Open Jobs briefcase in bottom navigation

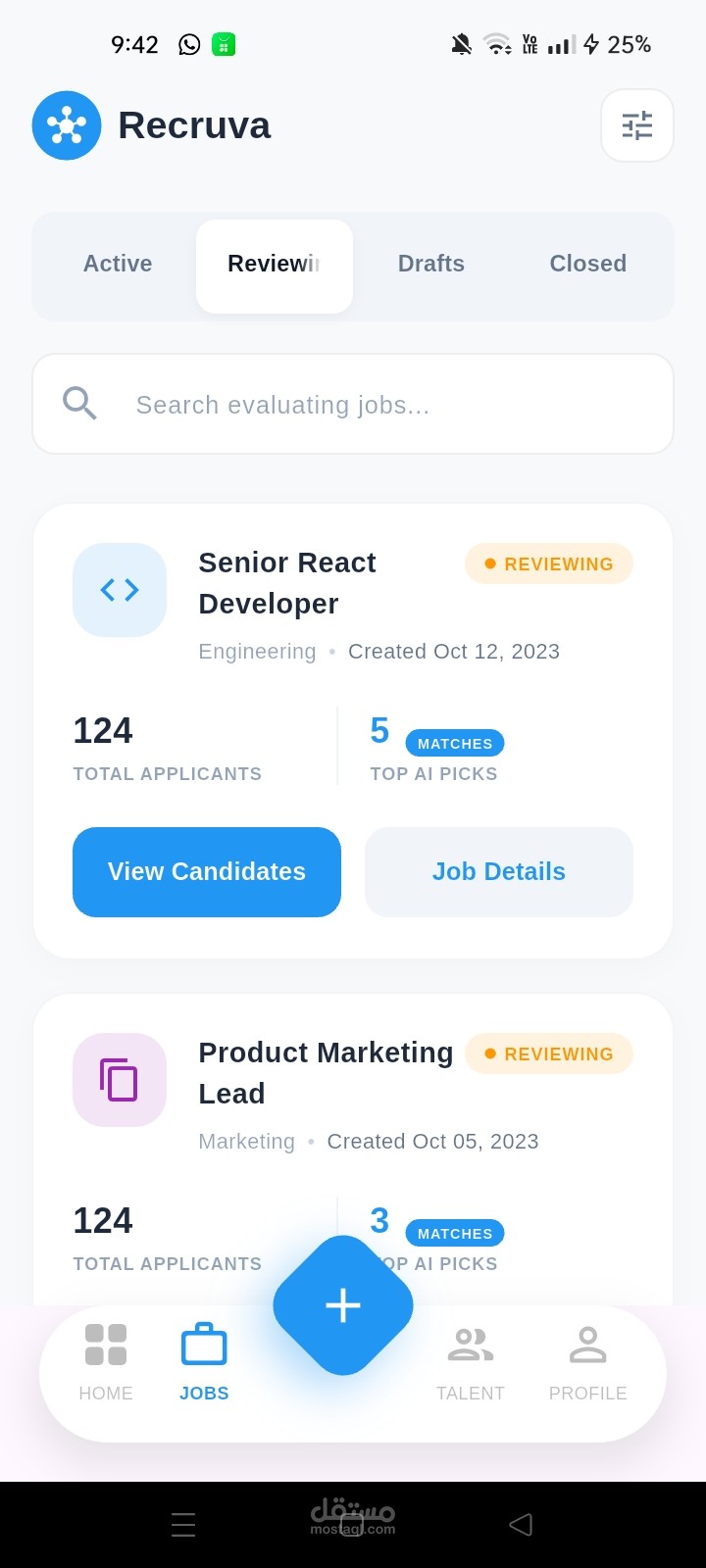pos(204,1362)
